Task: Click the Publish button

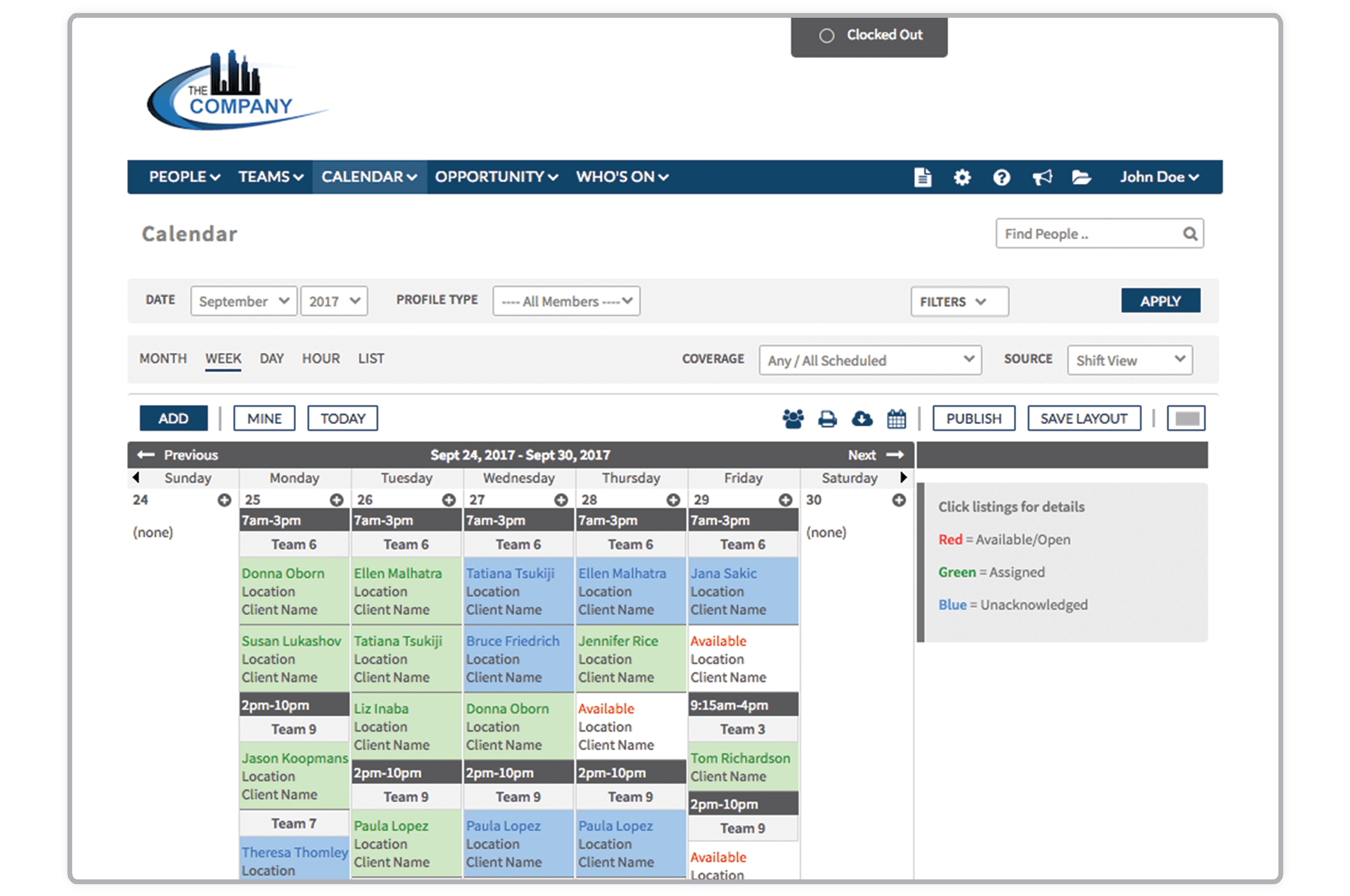Action: (x=973, y=419)
